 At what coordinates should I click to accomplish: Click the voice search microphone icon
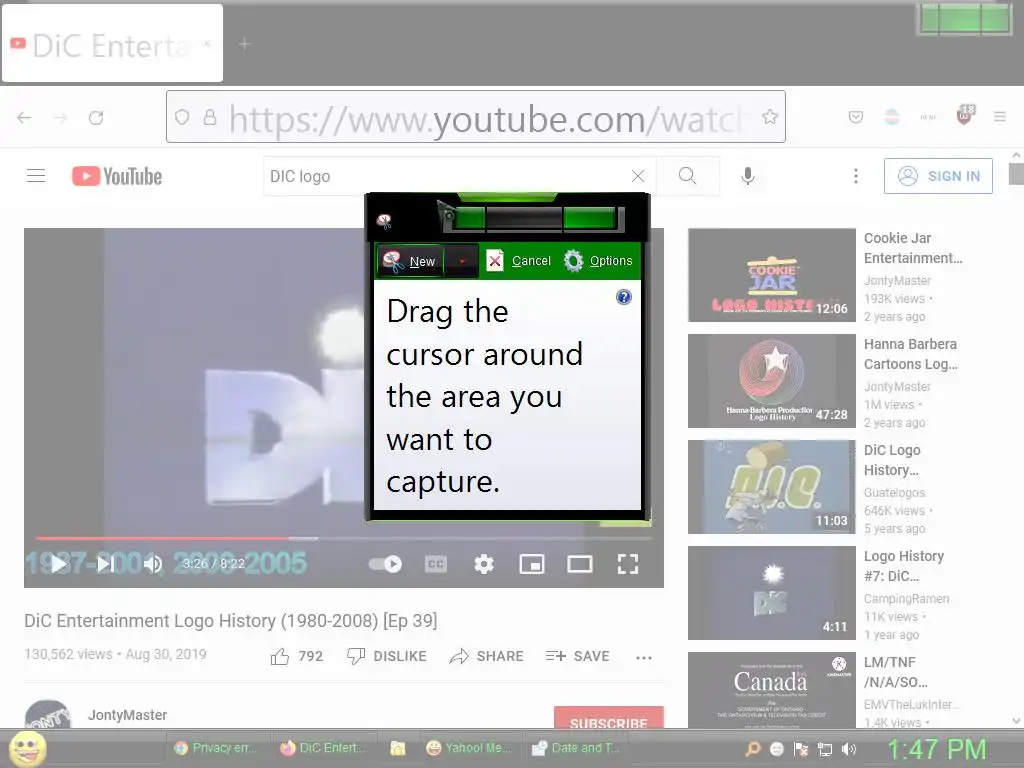point(748,176)
